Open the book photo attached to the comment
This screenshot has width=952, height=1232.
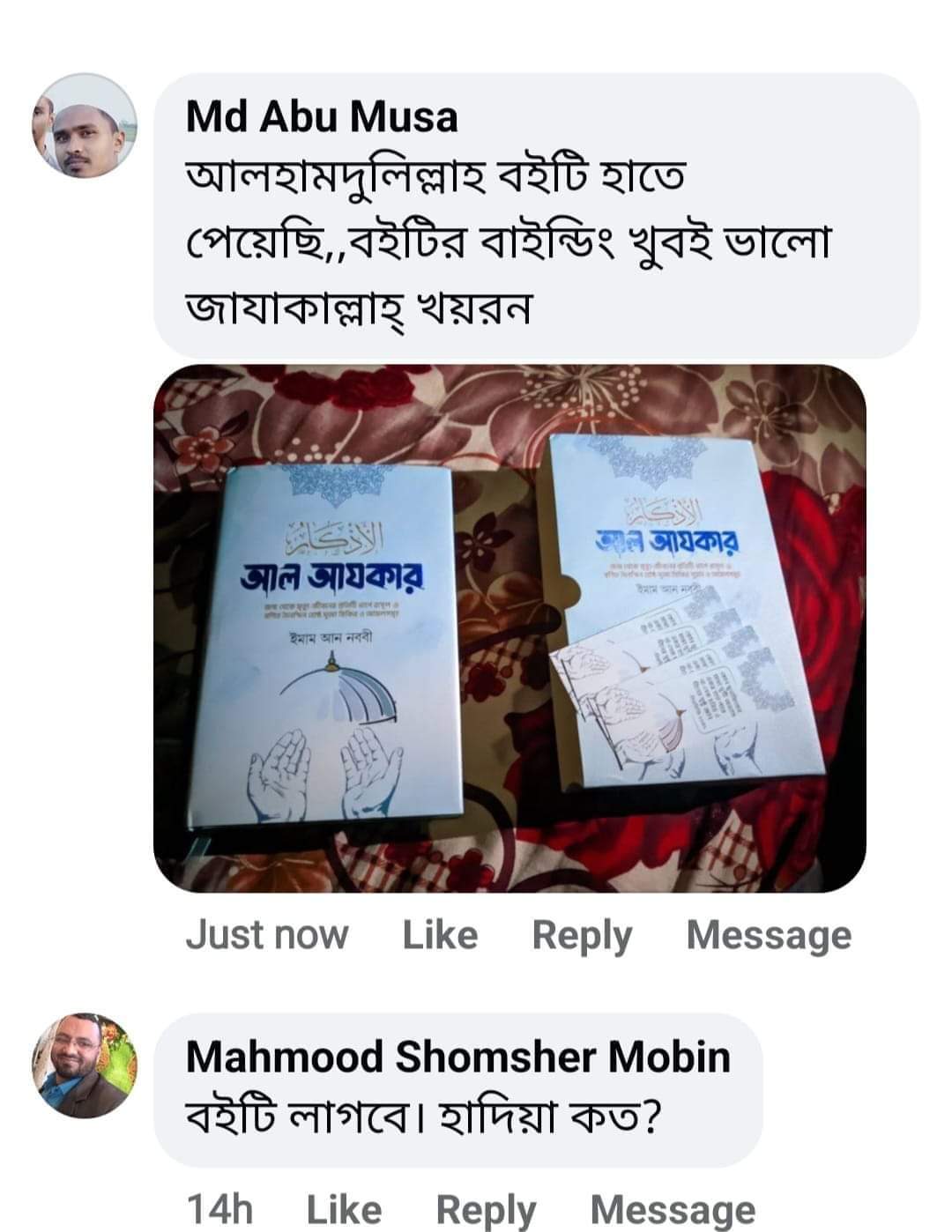[509, 628]
